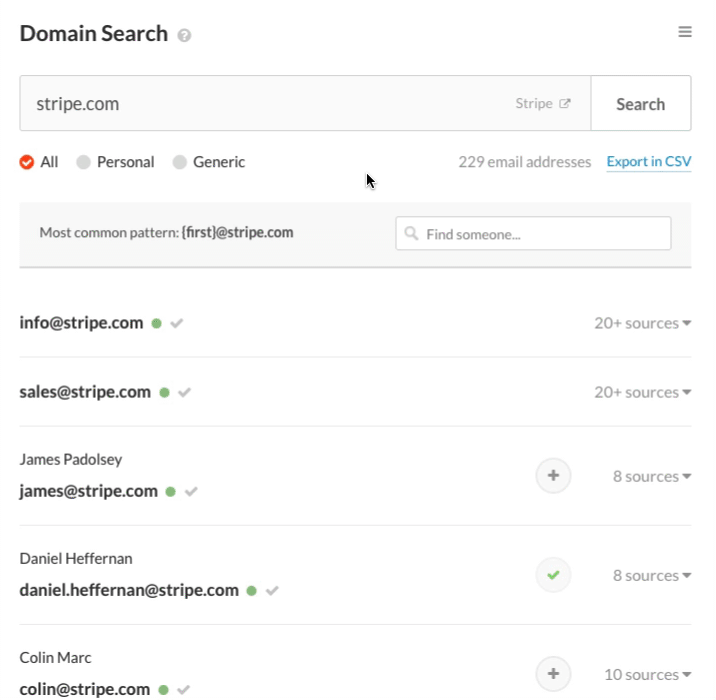Click the green checkmark for Daniel Heffernan

tap(553, 575)
